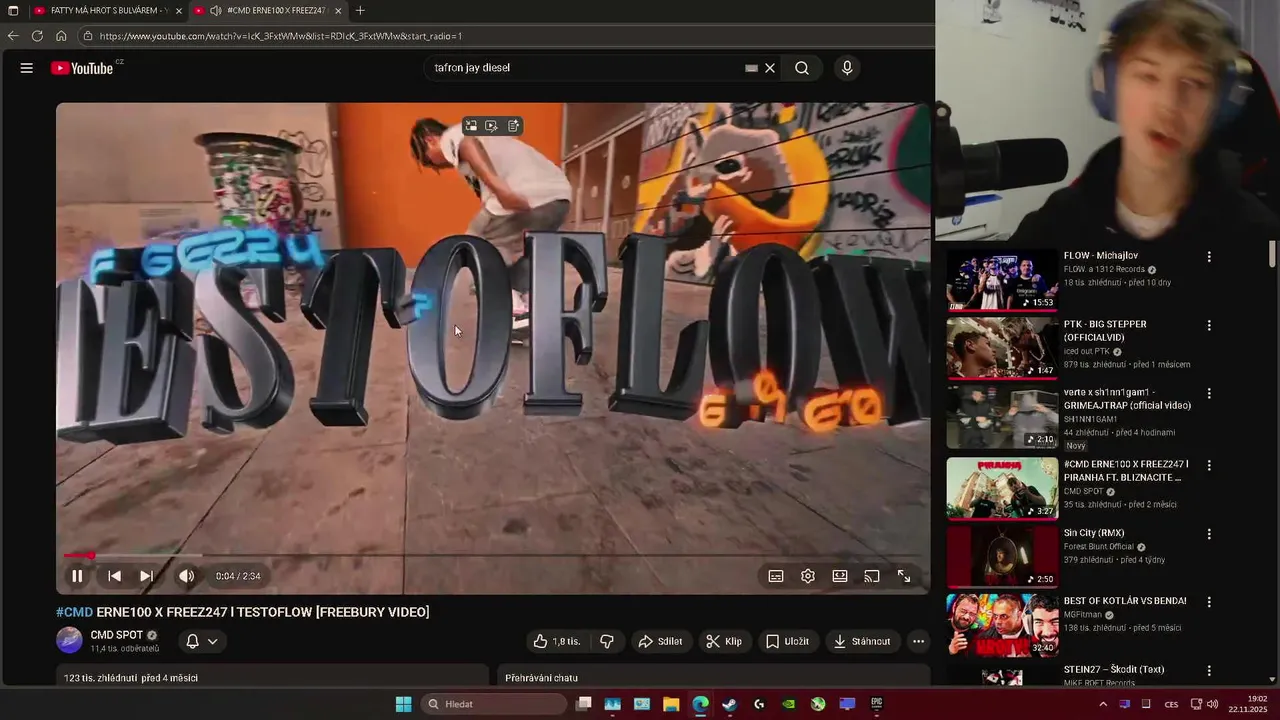Open NVIDIA app from taskbar
The height and width of the screenshot is (720, 1280).
point(789,704)
